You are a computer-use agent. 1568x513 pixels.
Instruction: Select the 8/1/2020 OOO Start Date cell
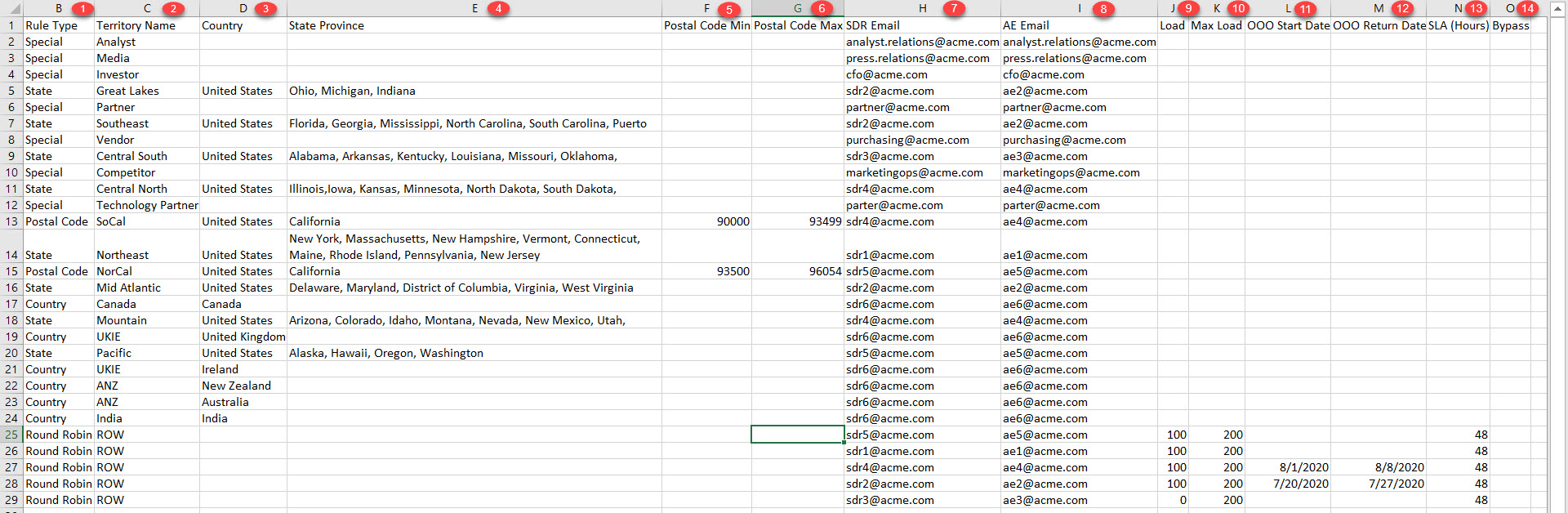tap(1287, 467)
